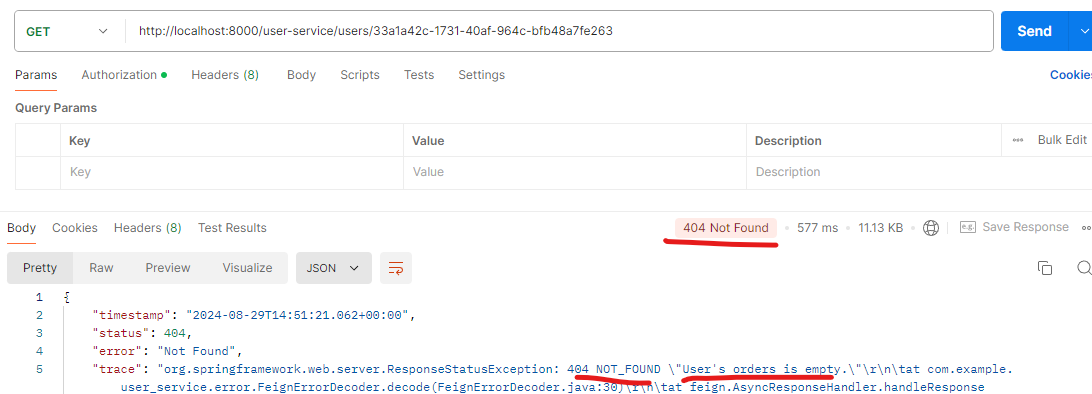Click the "trace" key on line 5
This screenshot has height=394, width=1092.
click(x=118, y=369)
